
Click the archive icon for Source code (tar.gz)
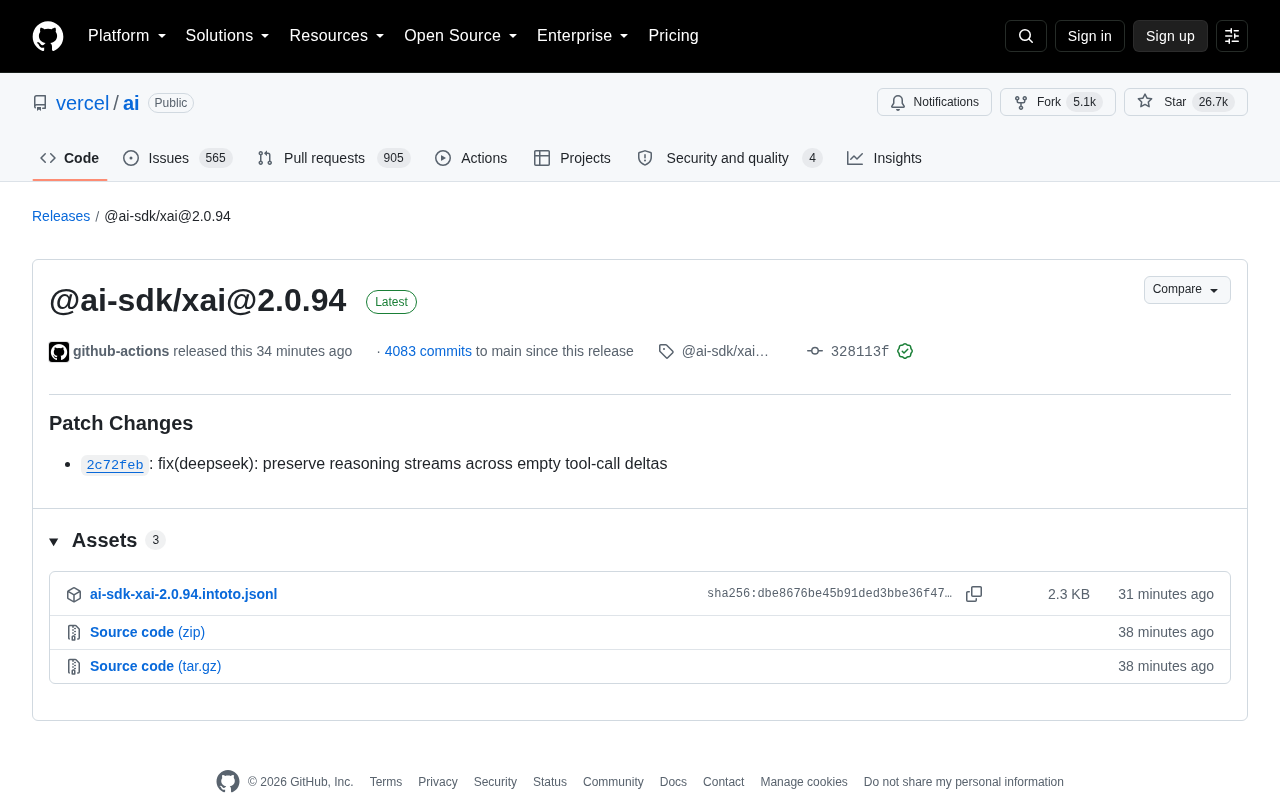point(74,666)
